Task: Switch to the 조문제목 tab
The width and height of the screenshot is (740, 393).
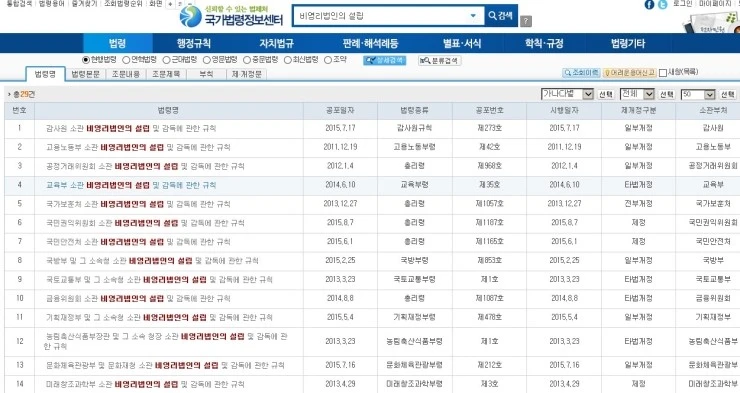Action: (x=166, y=75)
